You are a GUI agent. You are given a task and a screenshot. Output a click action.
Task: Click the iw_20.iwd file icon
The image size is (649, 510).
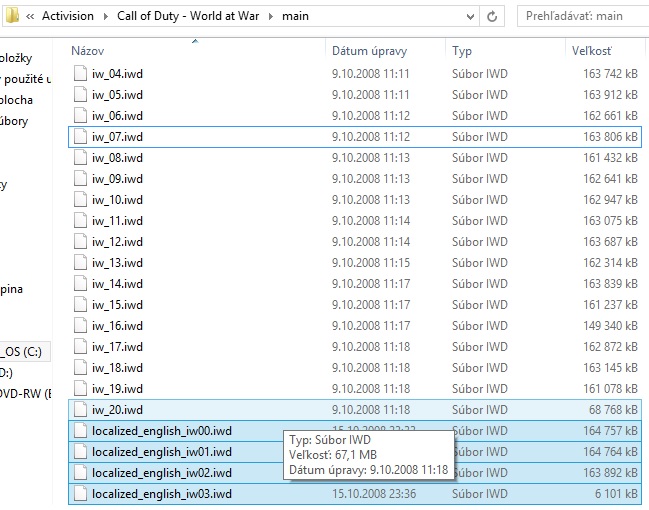(x=81, y=410)
